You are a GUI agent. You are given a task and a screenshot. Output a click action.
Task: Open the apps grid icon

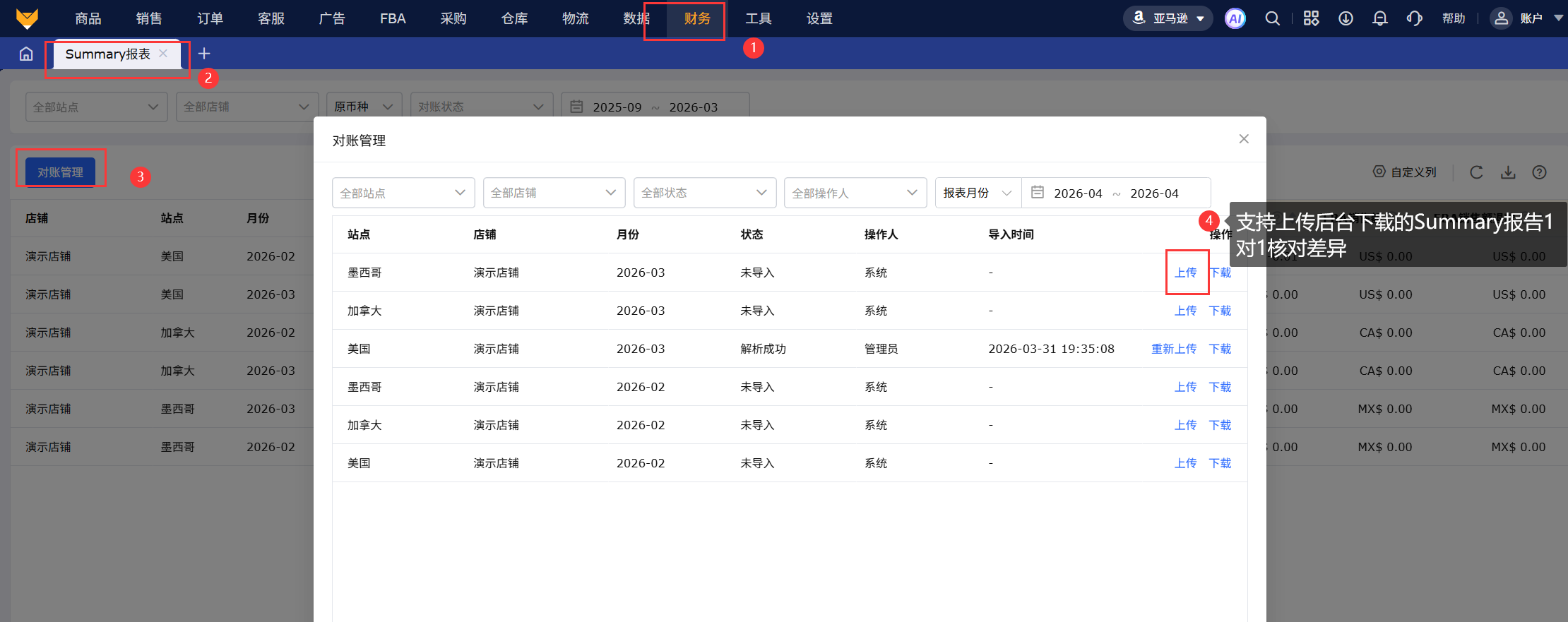(x=1311, y=19)
